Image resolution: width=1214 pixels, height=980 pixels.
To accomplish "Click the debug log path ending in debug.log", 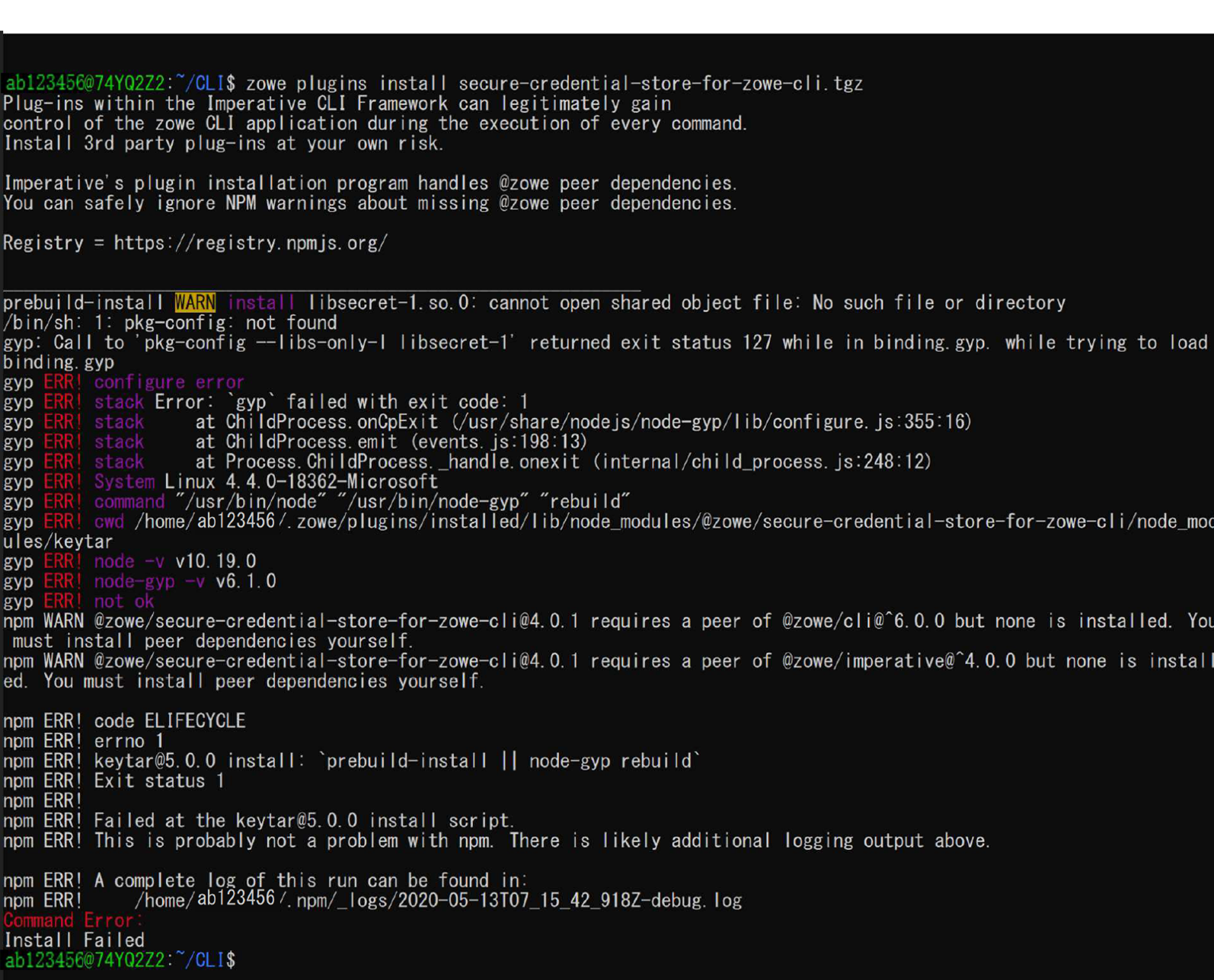I will [x=438, y=900].
